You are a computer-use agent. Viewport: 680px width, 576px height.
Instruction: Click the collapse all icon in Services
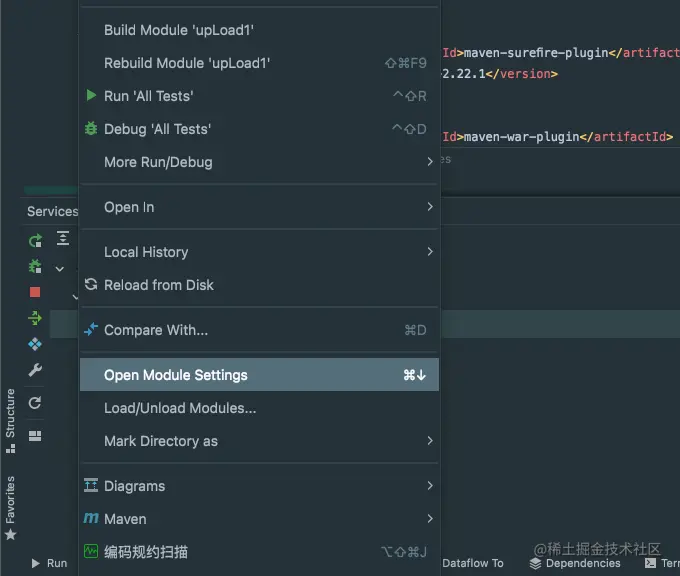click(x=62, y=238)
